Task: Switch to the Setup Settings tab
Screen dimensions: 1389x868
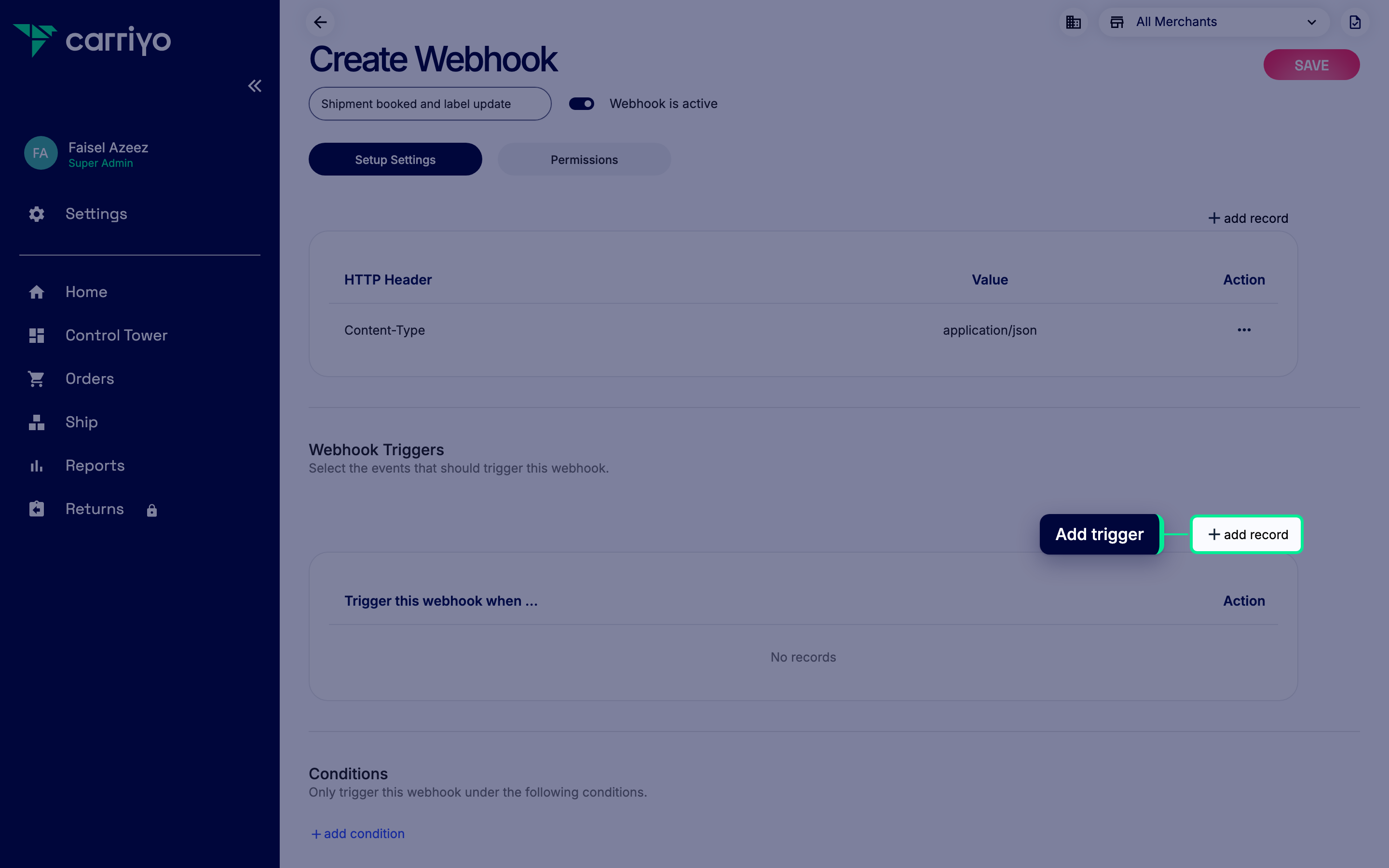Action: pos(395,160)
